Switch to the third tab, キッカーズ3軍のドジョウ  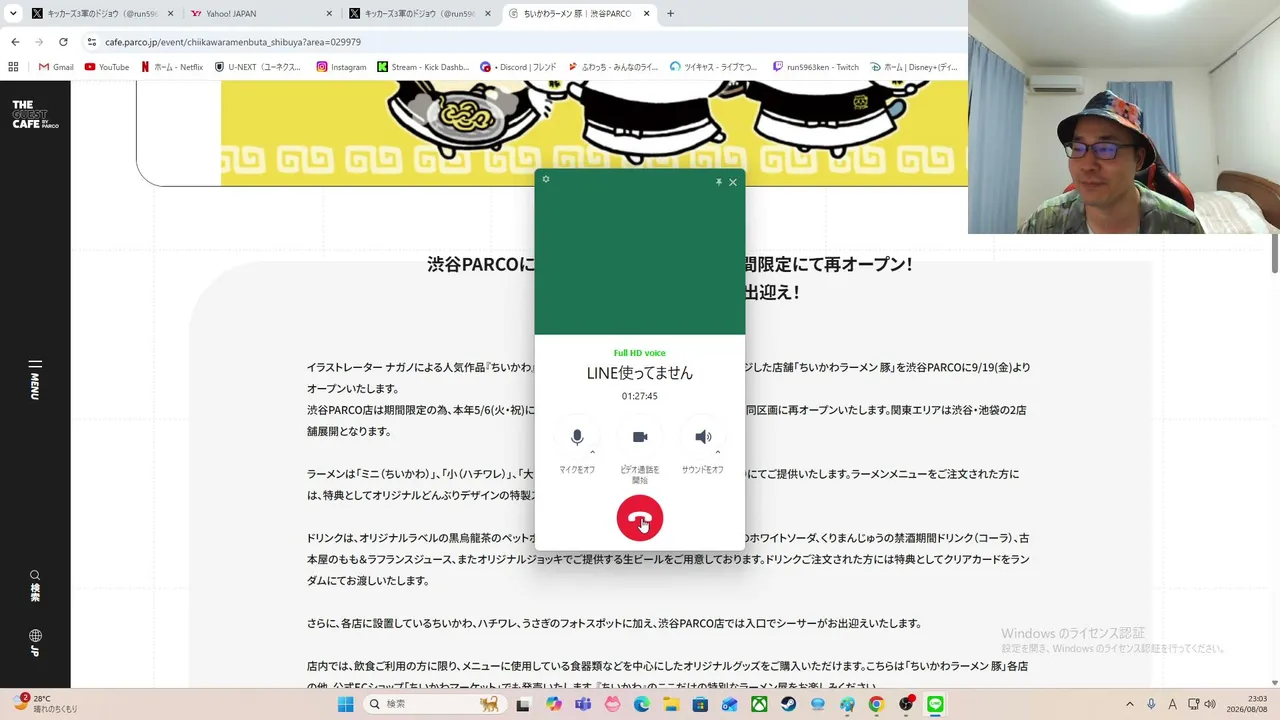[419, 14]
